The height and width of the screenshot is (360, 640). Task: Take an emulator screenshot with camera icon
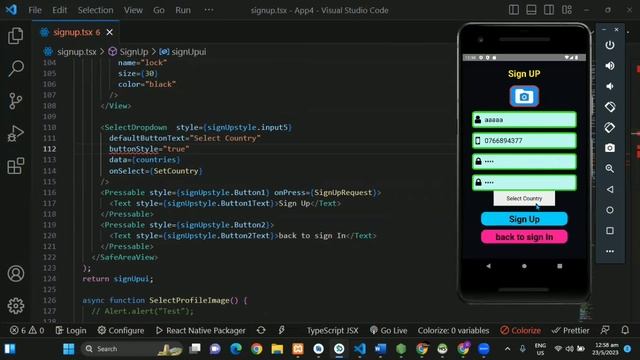tap(610, 148)
